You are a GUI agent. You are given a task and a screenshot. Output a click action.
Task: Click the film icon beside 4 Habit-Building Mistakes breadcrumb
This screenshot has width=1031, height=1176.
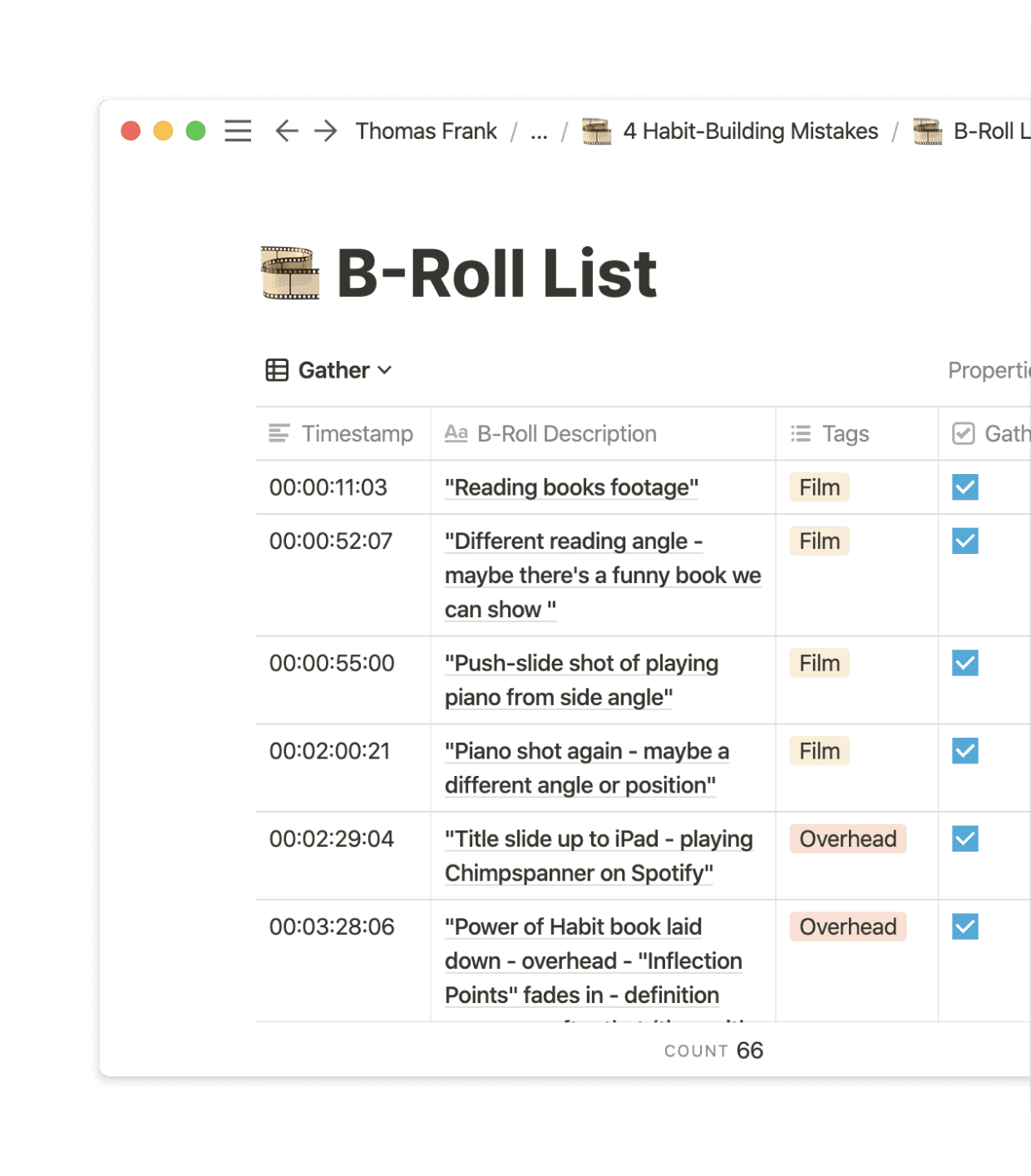(597, 131)
